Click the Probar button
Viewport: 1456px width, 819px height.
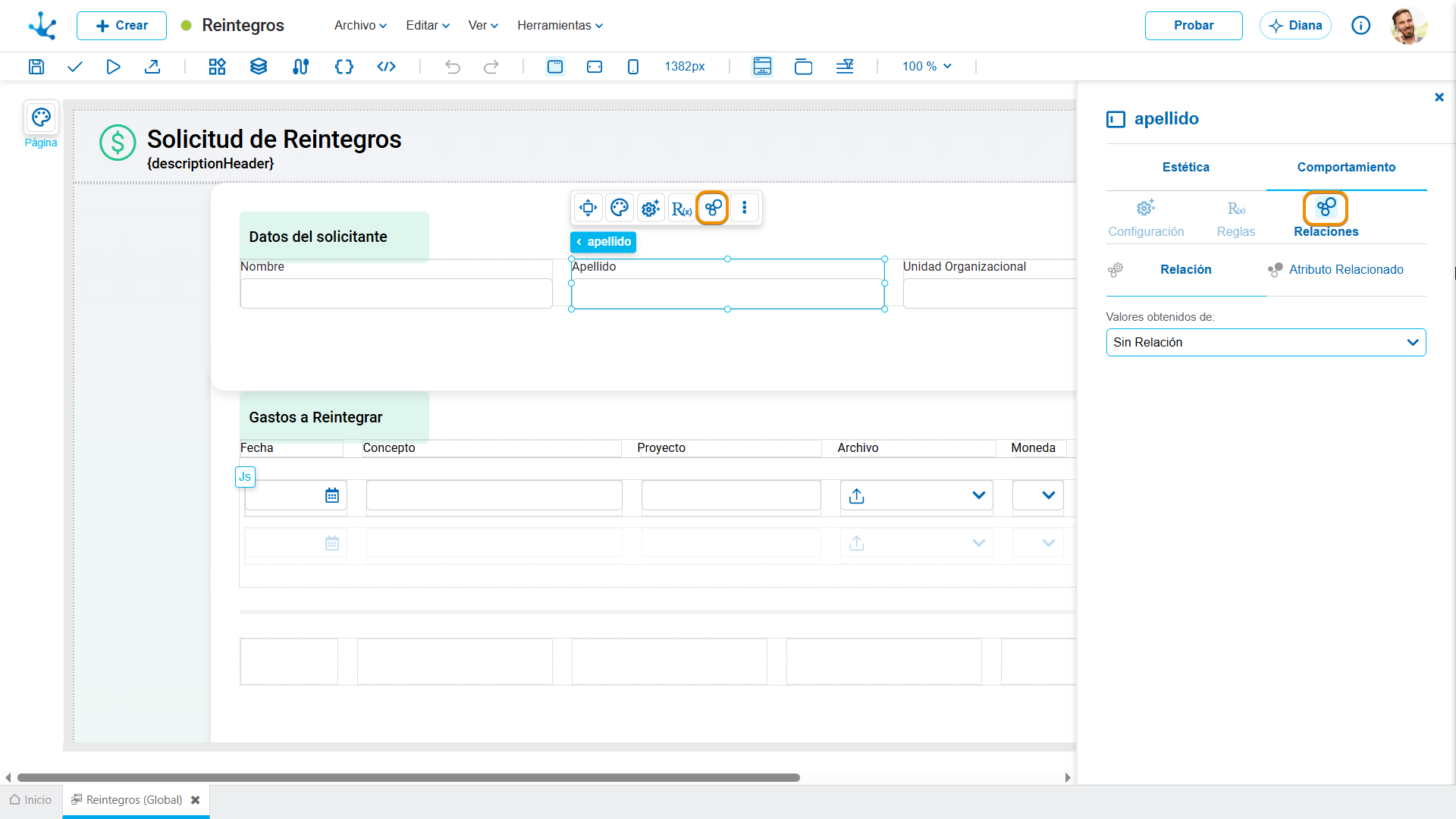pyautogui.click(x=1194, y=25)
